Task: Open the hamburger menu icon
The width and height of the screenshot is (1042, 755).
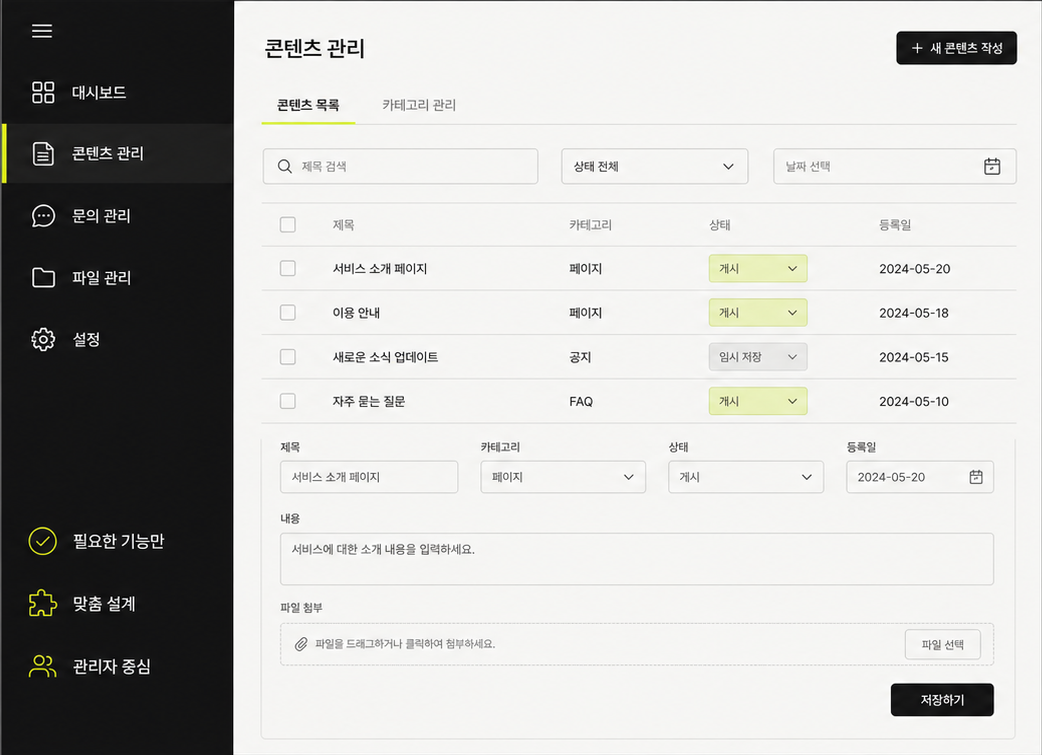Action: [x=42, y=31]
